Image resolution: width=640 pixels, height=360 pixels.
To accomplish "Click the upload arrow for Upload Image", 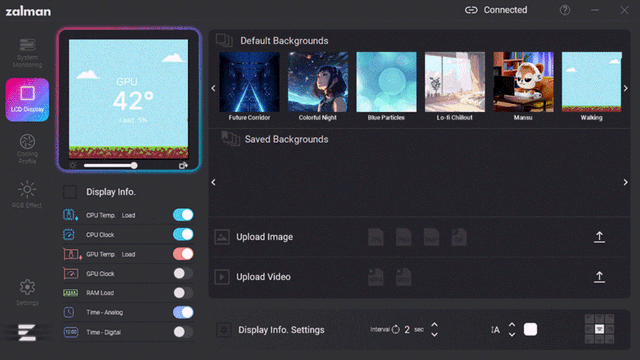I will click(599, 237).
